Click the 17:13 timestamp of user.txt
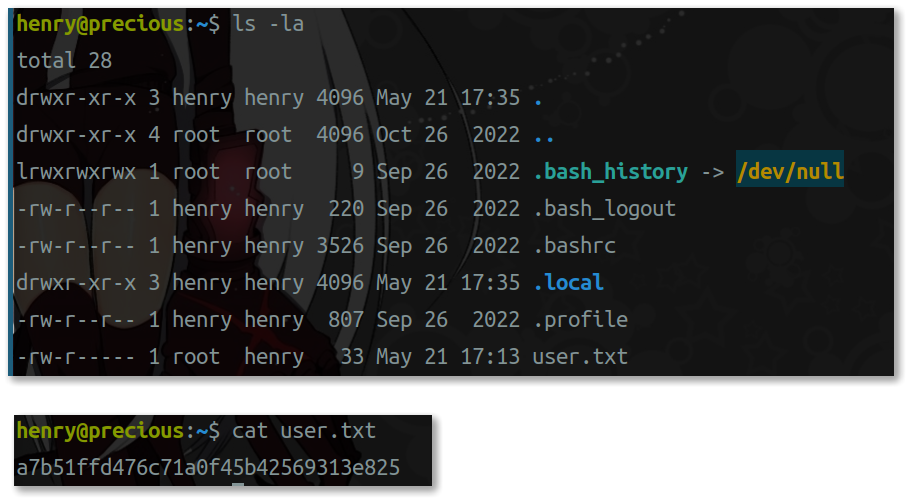This screenshot has width=906, height=498. [490, 356]
